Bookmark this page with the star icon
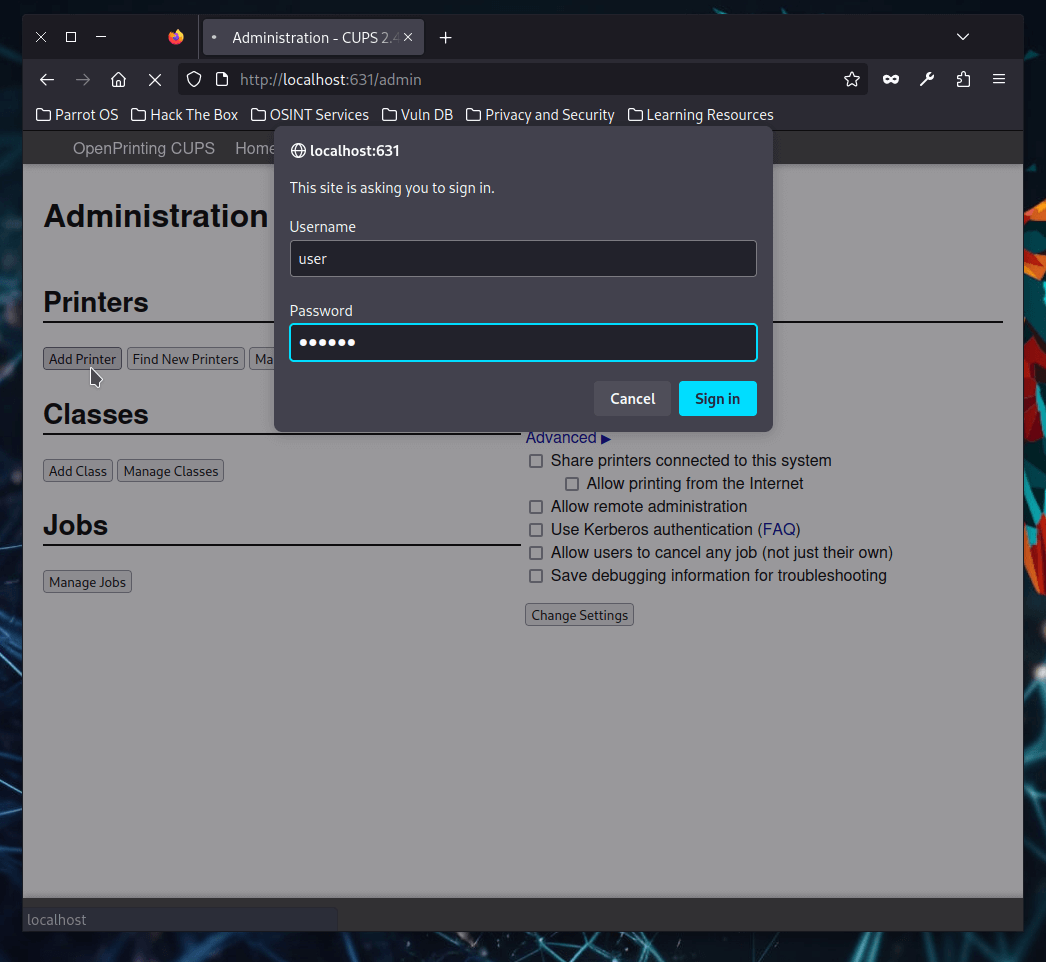The width and height of the screenshot is (1046, 962). (x=851, y=79)
